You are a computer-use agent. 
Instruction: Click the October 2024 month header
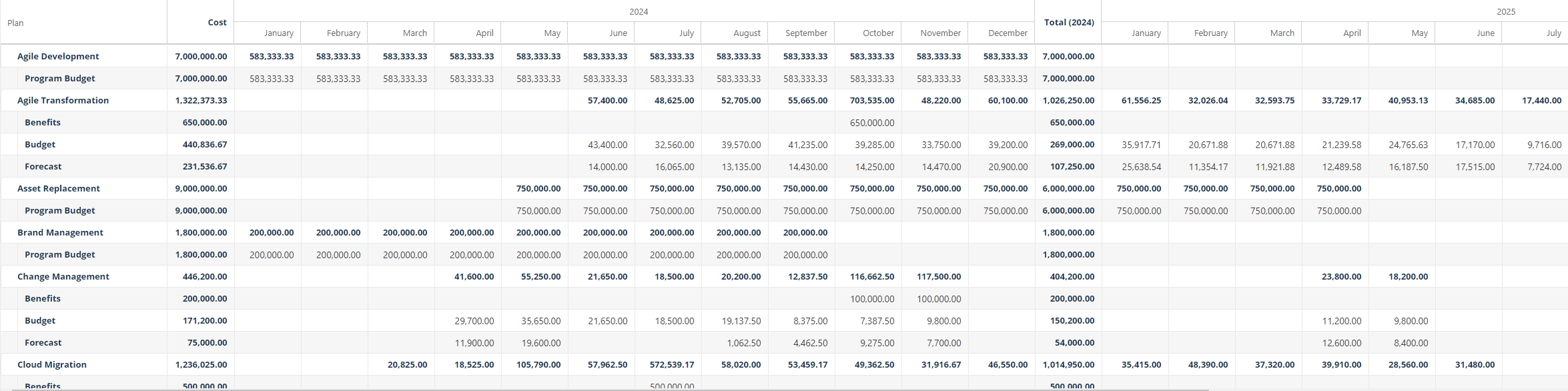(878, 33)
